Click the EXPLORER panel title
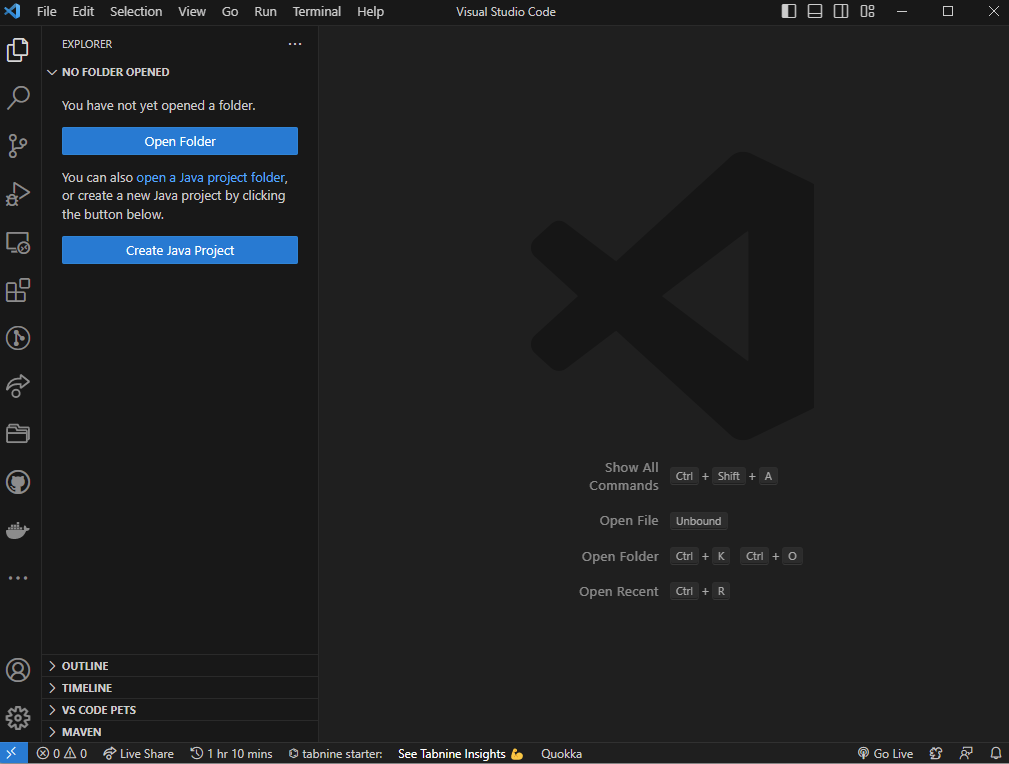This screenshot has width=1009, height=764. 87,44
